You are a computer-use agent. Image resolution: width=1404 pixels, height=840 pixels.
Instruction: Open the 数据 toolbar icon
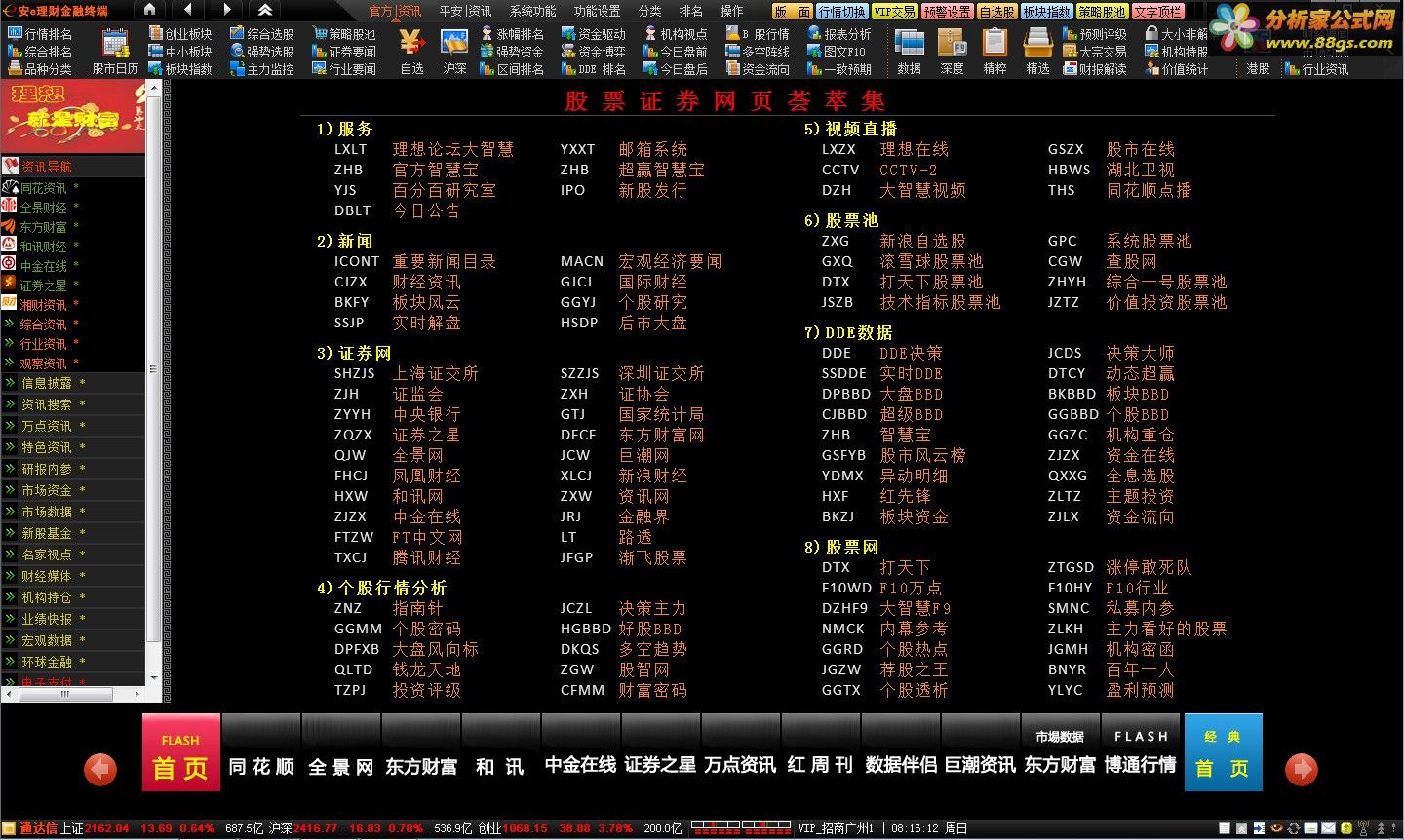(910, 53)
